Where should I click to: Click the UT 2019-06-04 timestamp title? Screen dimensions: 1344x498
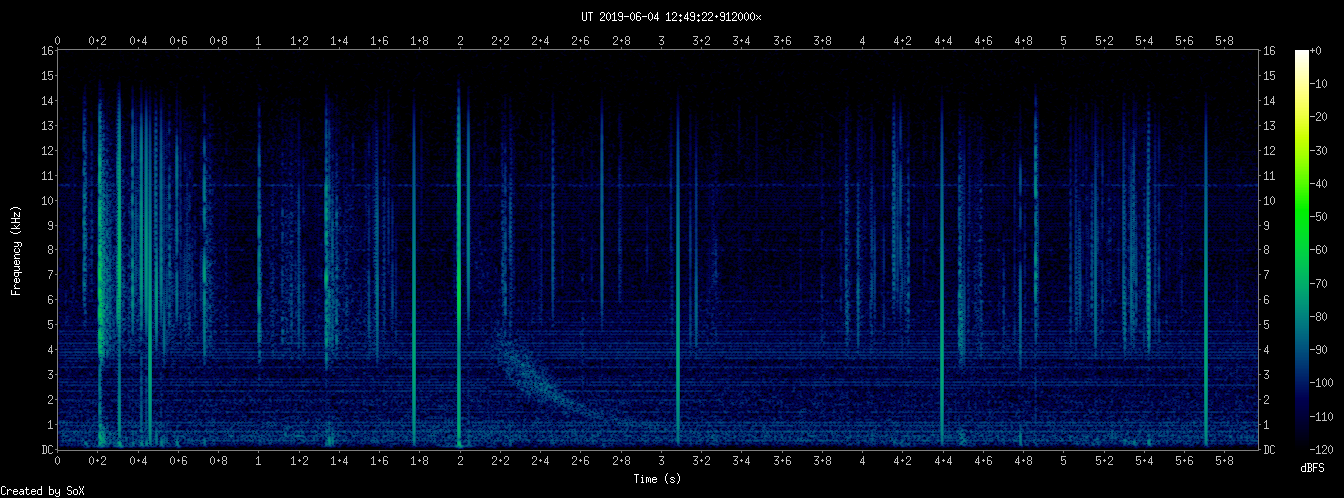[x=671, y=17]
